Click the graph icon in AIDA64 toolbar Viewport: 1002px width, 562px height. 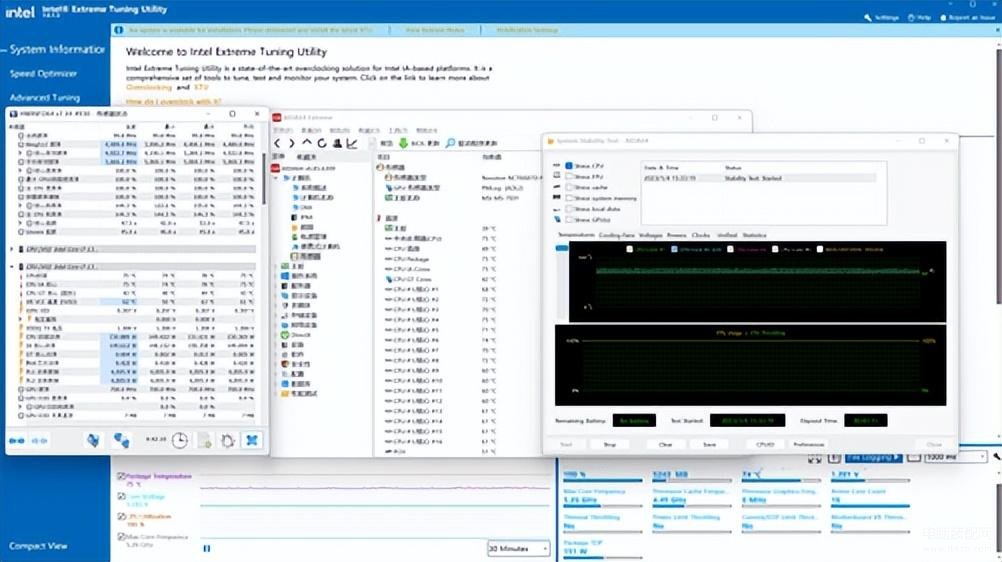point(351,143)
